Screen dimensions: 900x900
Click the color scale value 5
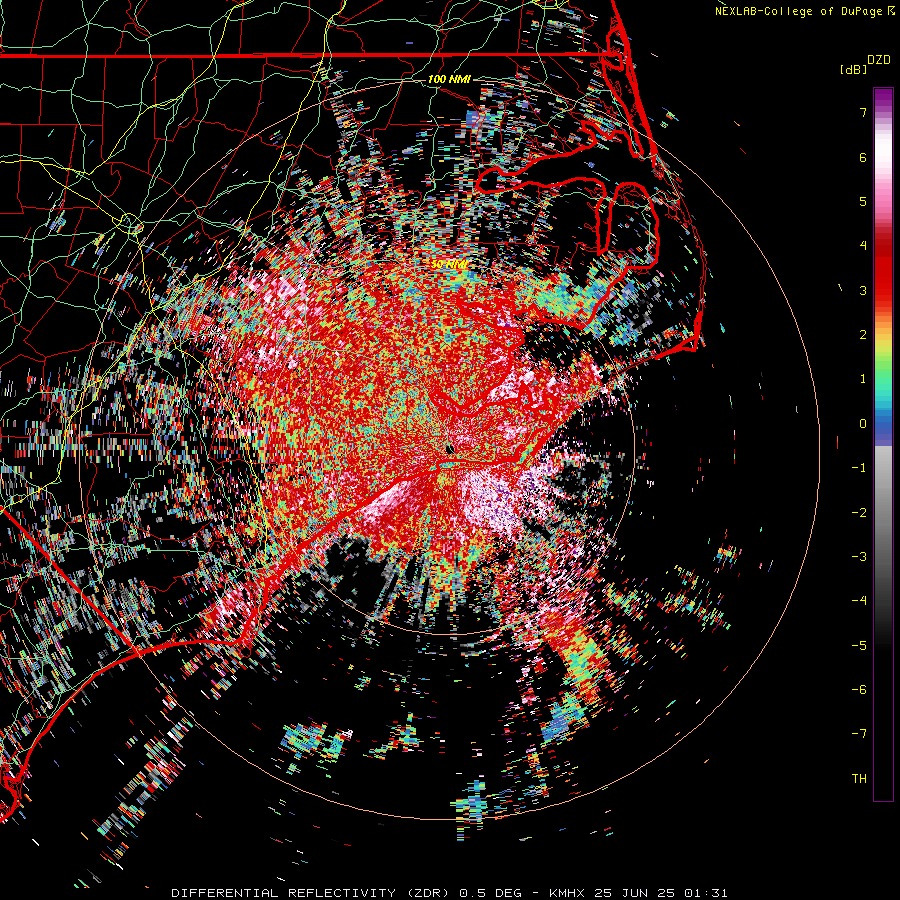pos(863,201)
